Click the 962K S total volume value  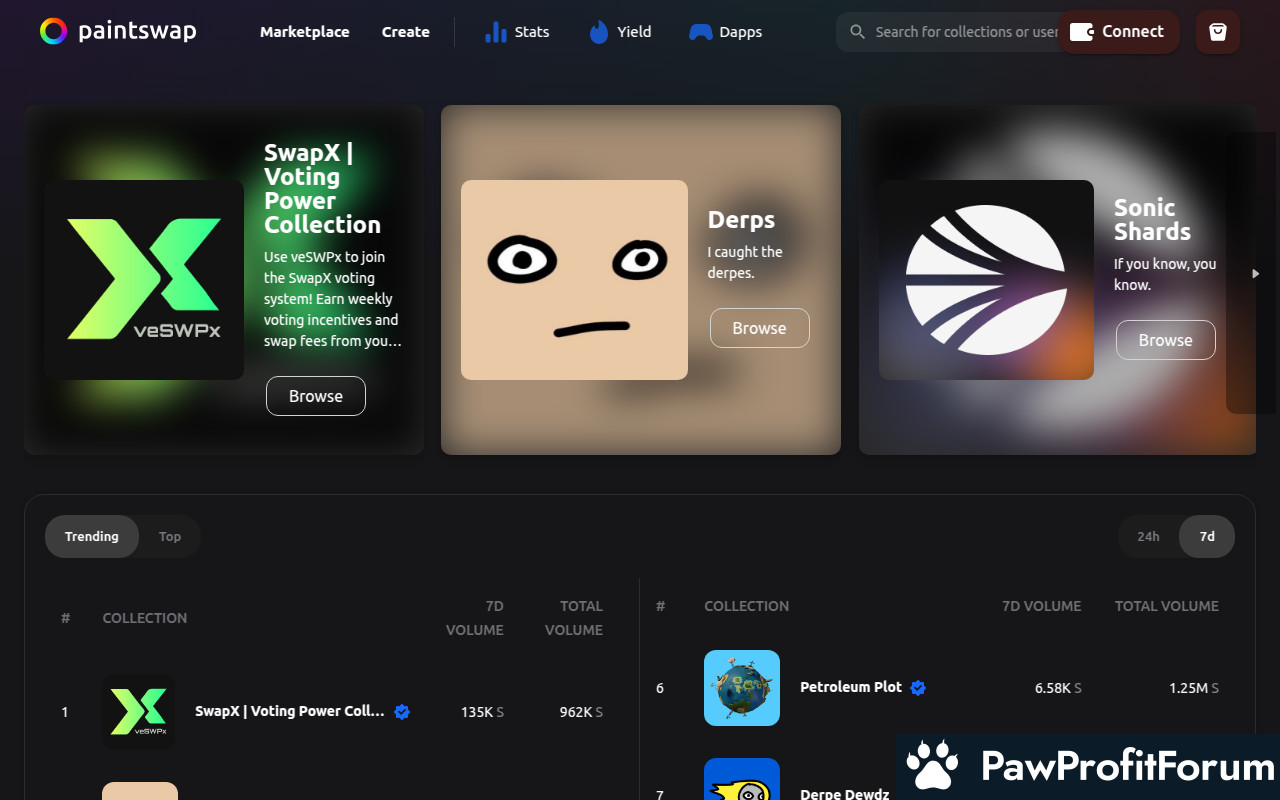(x=581, y=712)
